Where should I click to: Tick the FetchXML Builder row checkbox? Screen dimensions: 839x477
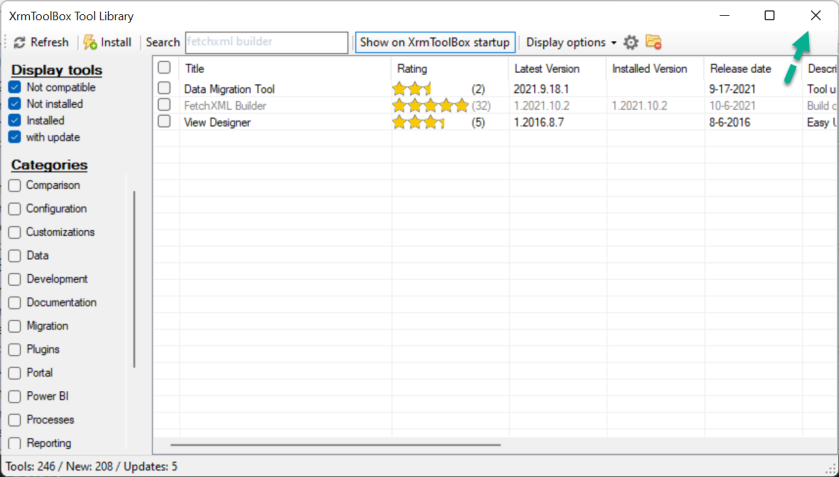click(x=164, y=105)
